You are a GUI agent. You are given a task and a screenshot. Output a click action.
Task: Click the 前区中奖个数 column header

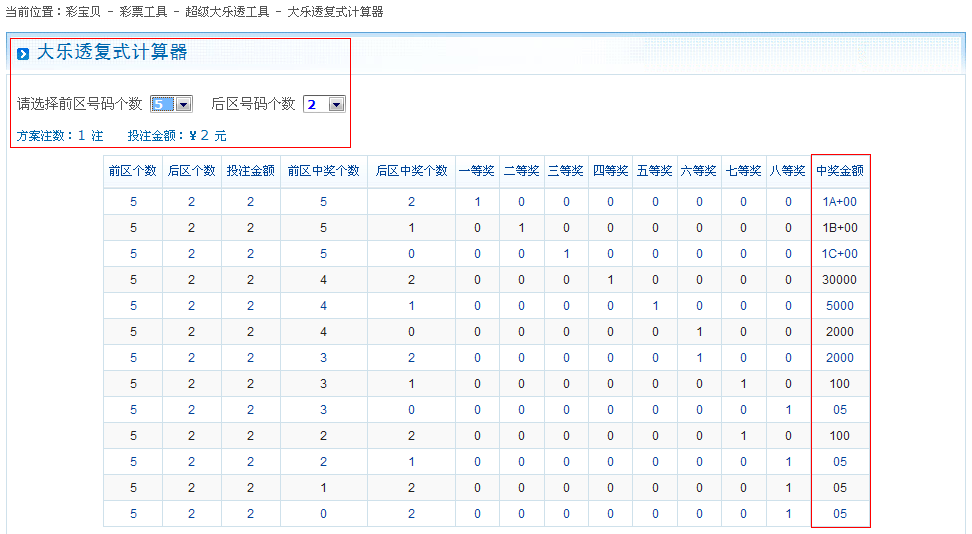click(323, 171)
